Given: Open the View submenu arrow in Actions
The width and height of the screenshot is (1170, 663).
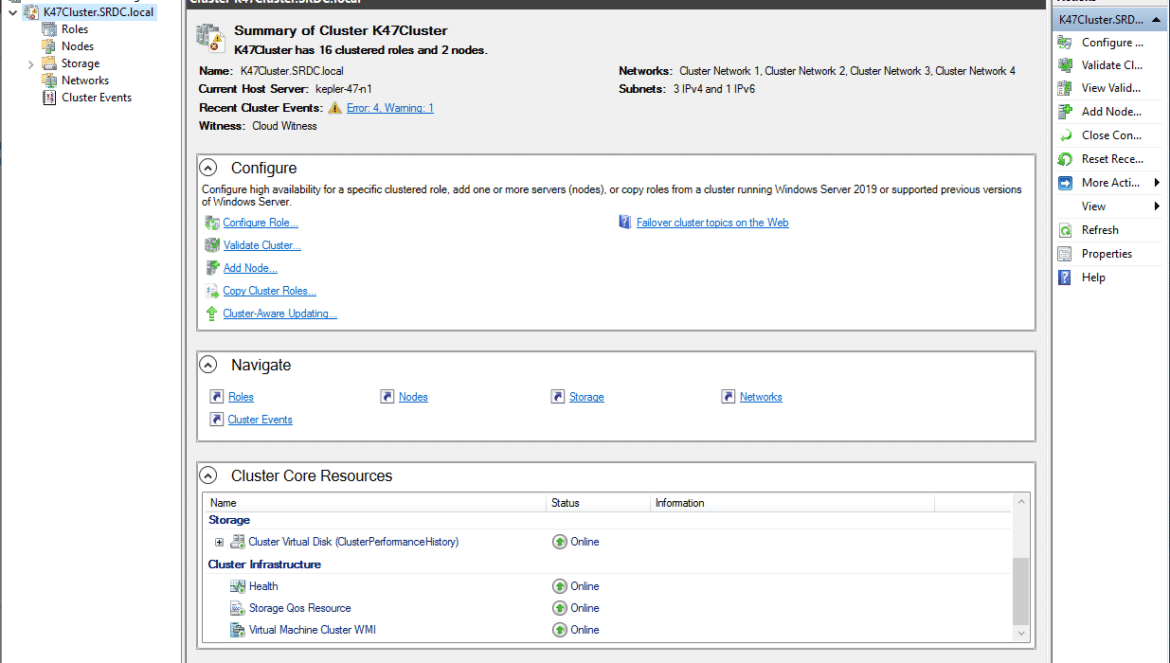Looking at the screenshot, I should click(x=1157, y=207).
